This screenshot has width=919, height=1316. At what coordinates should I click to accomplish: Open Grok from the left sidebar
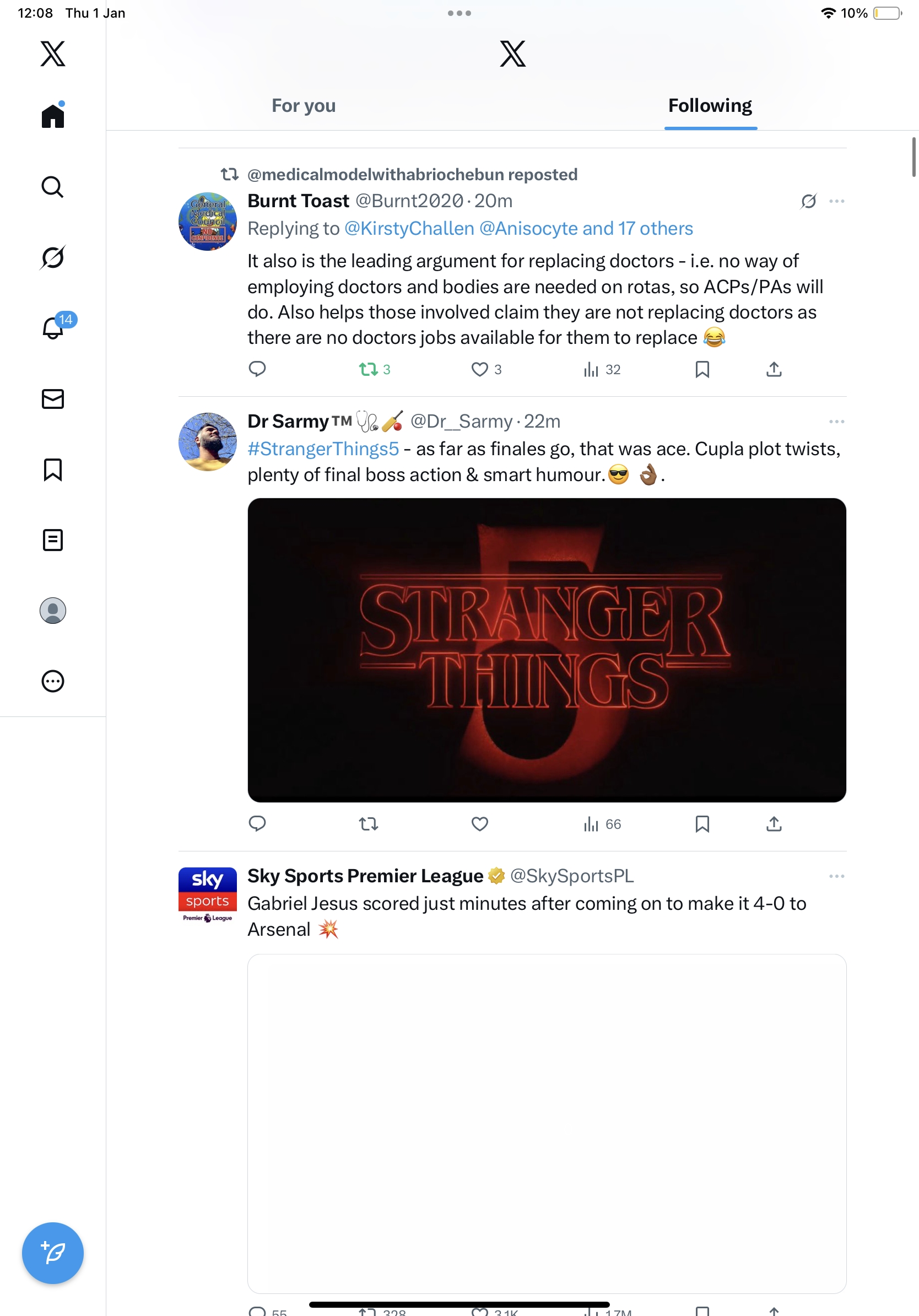coord(53,257)
